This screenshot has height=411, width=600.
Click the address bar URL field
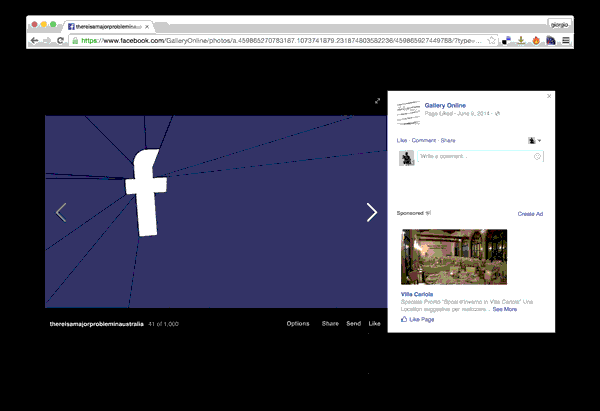(x=281, y=41)
